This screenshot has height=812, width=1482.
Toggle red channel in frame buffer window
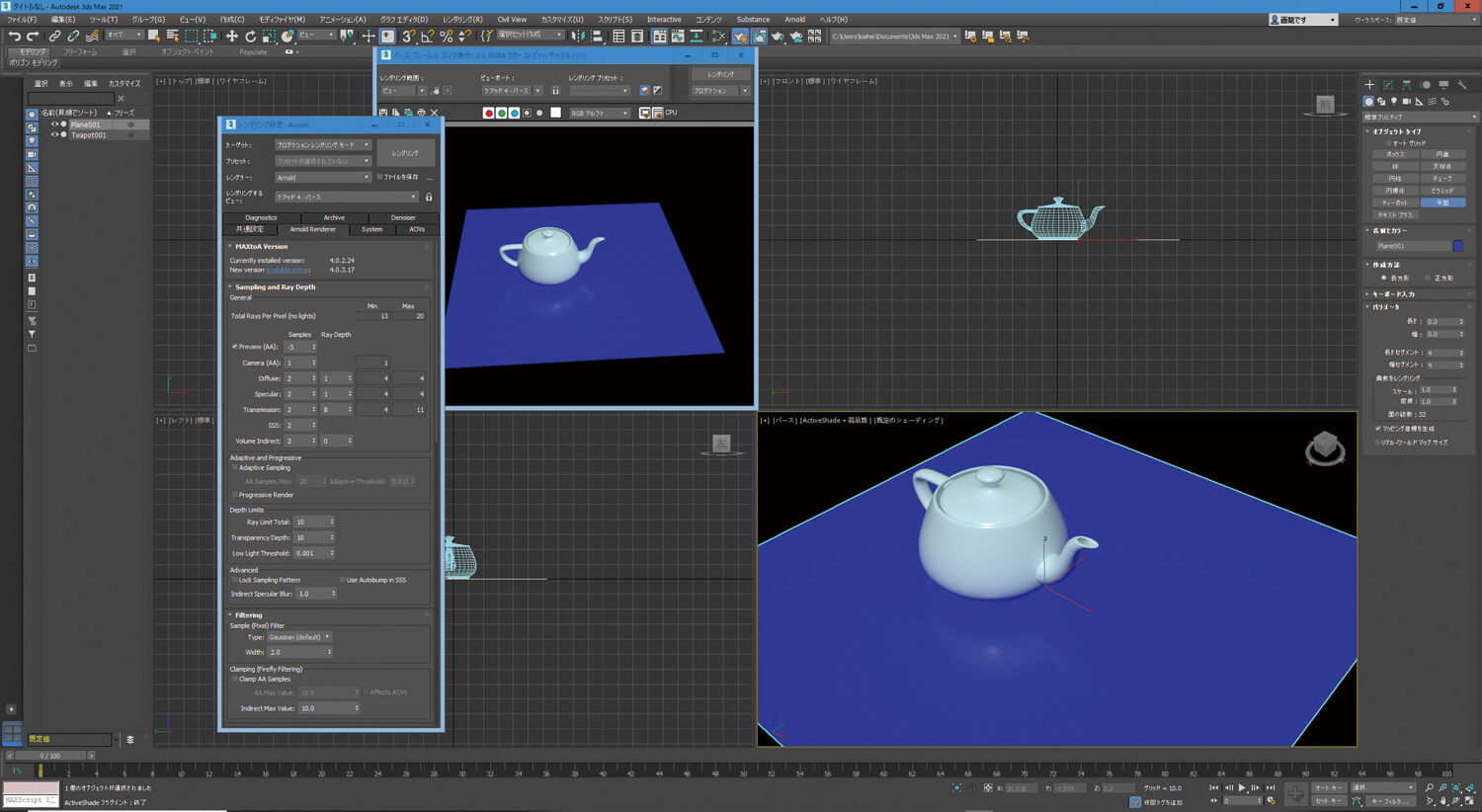(488, 113)
